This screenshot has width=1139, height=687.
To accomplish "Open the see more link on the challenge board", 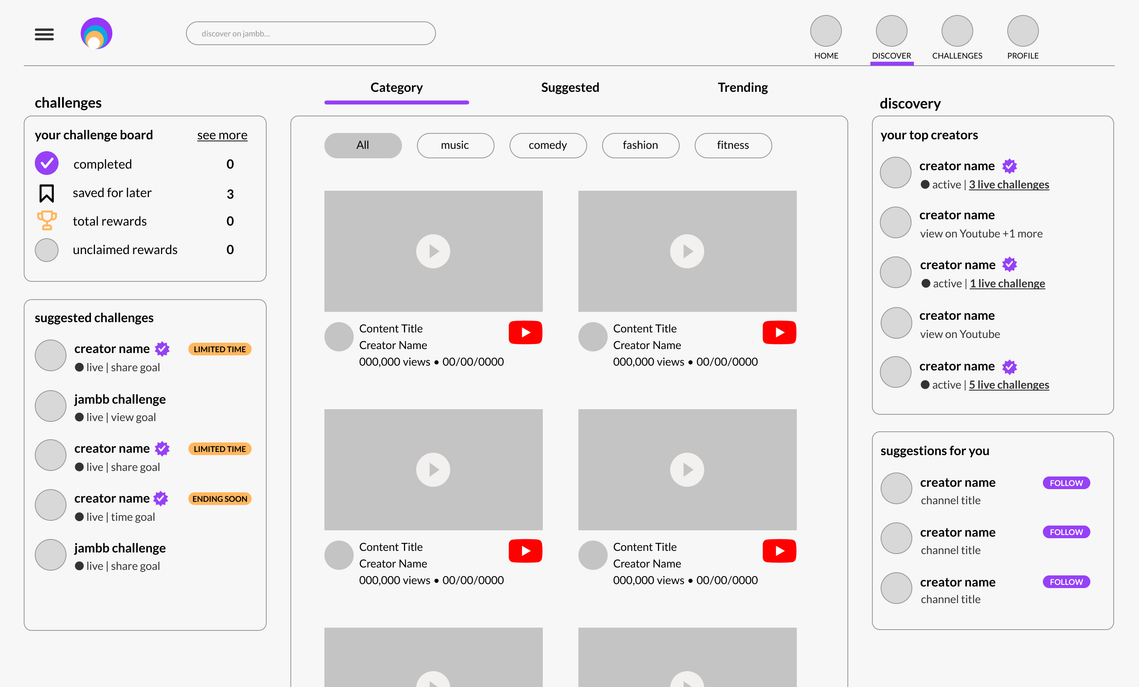I will point(222,135).
